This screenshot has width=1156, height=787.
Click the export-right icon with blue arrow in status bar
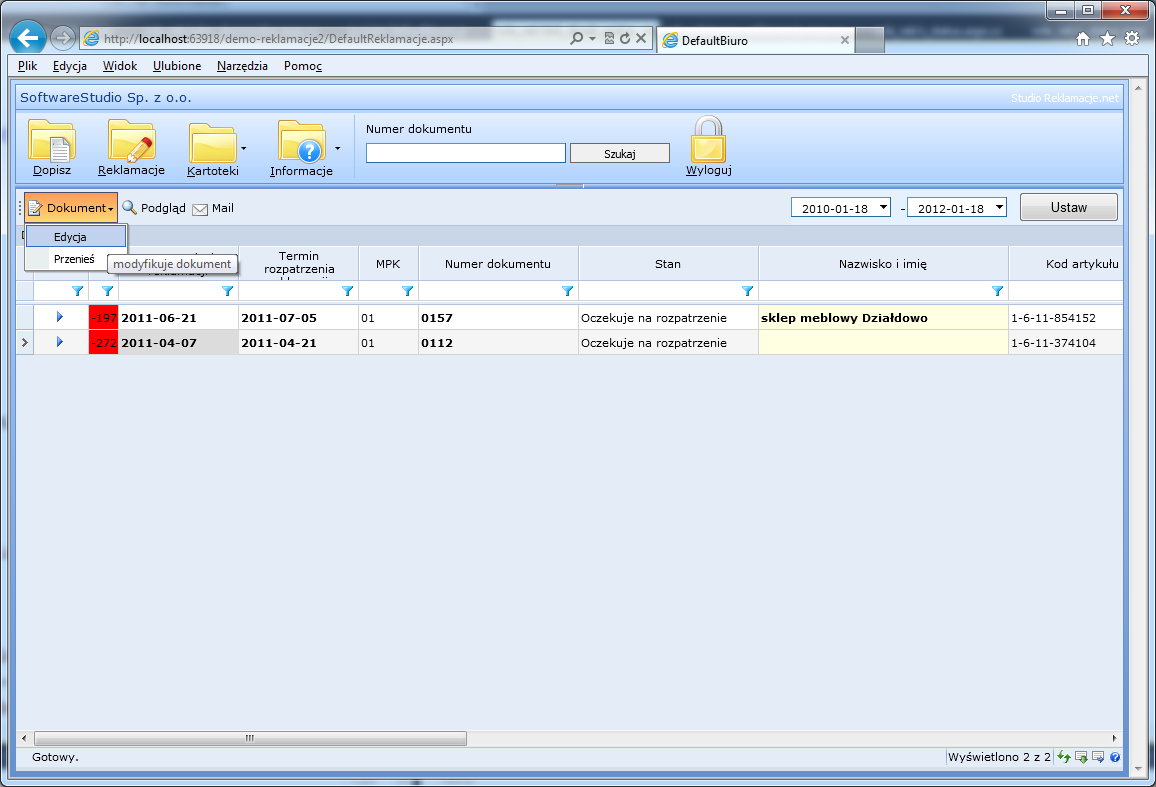1098,757
